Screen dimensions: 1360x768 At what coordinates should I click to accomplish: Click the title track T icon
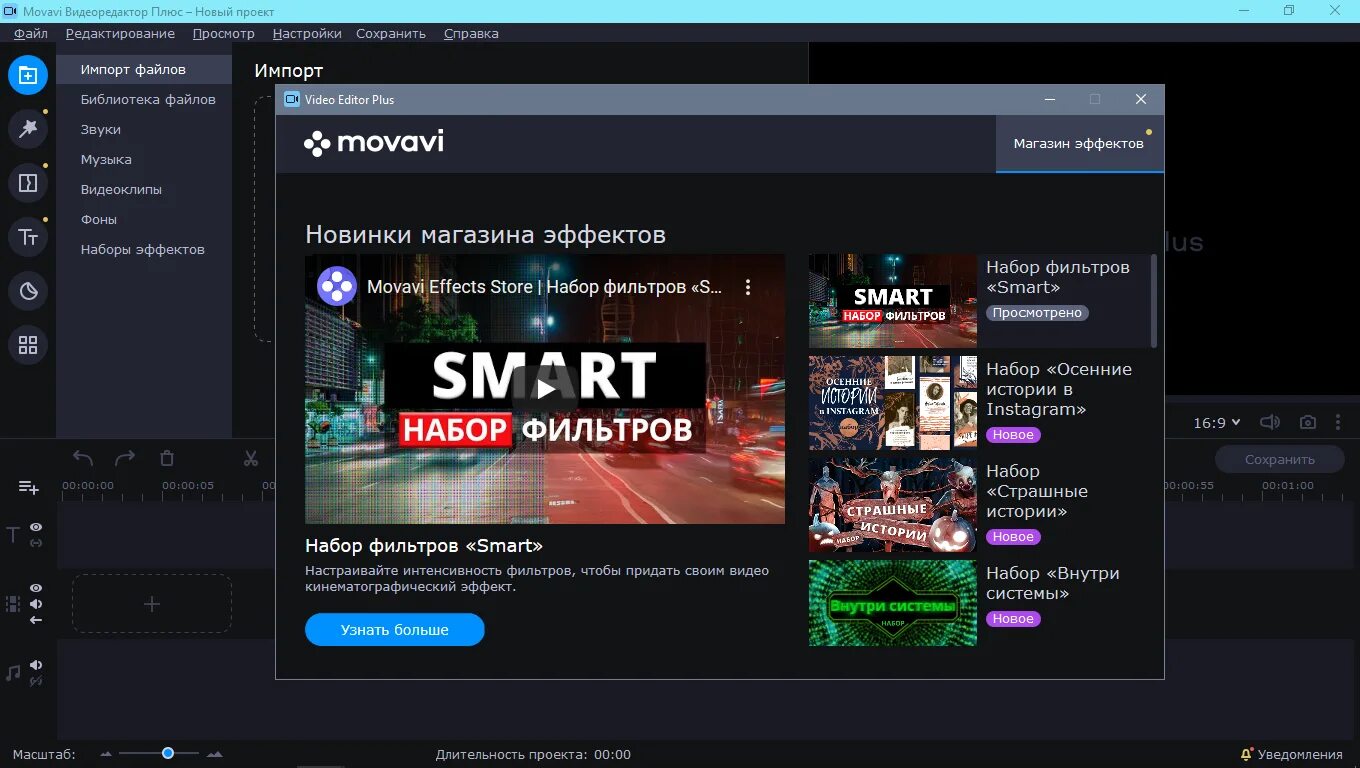tap(13, 535)
